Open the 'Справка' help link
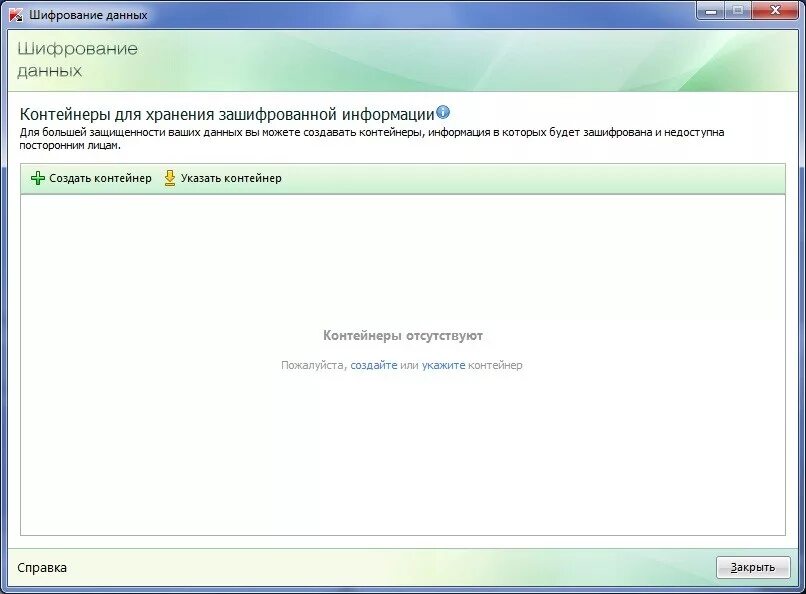This screenshot has height=594, width=806. [42, 568]
